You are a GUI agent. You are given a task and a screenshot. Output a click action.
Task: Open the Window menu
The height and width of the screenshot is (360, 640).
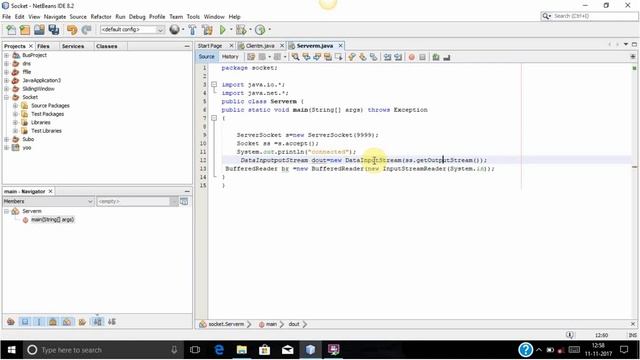click(x=214, y=17)
